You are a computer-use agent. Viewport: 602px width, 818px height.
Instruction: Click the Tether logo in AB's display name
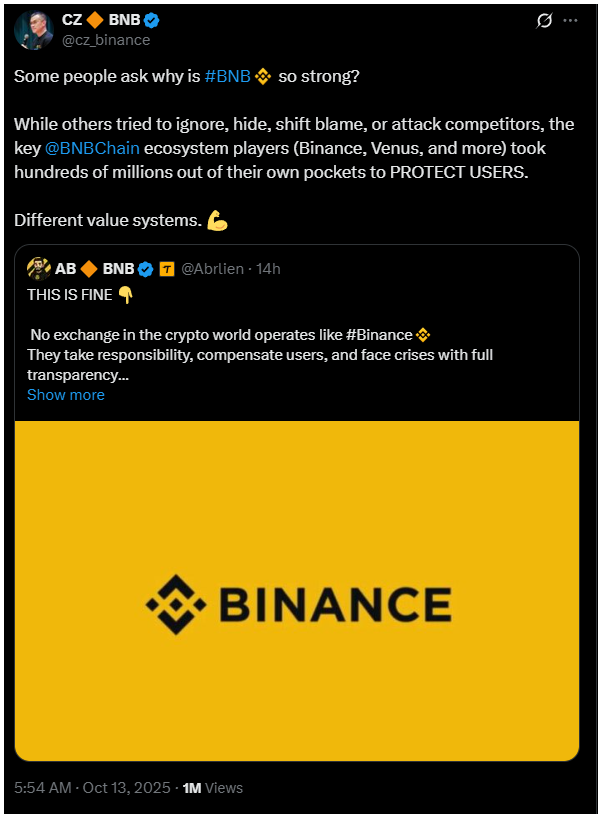coord(169,268)
